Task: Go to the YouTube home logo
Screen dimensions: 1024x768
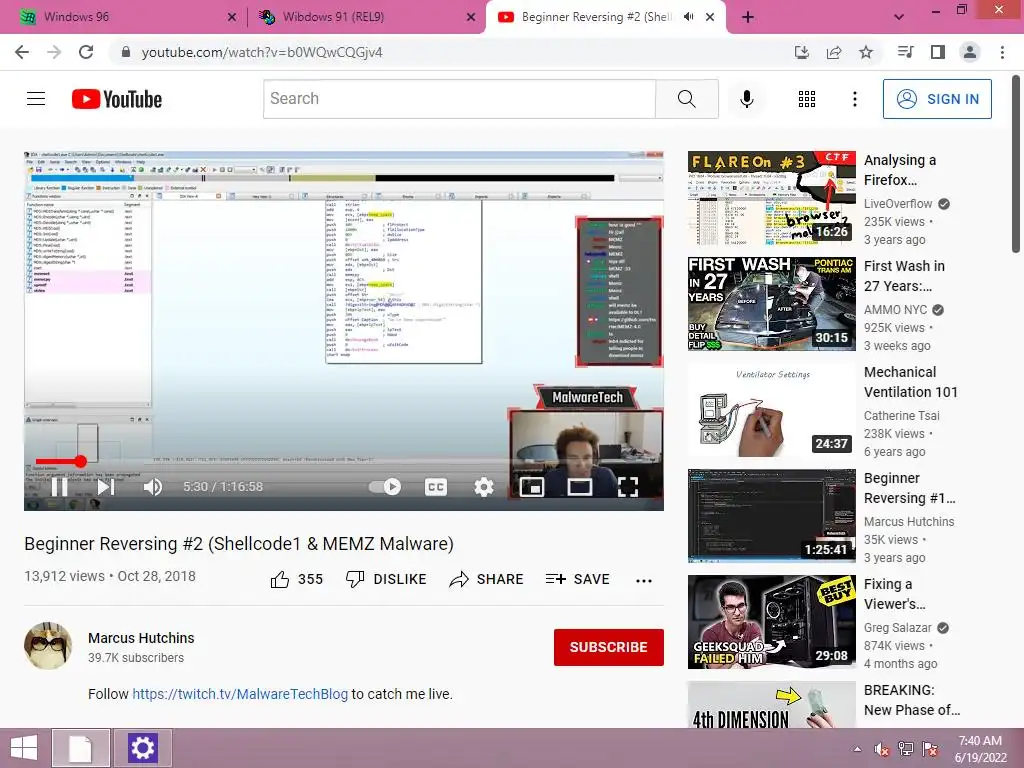Action: click(117, 99)
